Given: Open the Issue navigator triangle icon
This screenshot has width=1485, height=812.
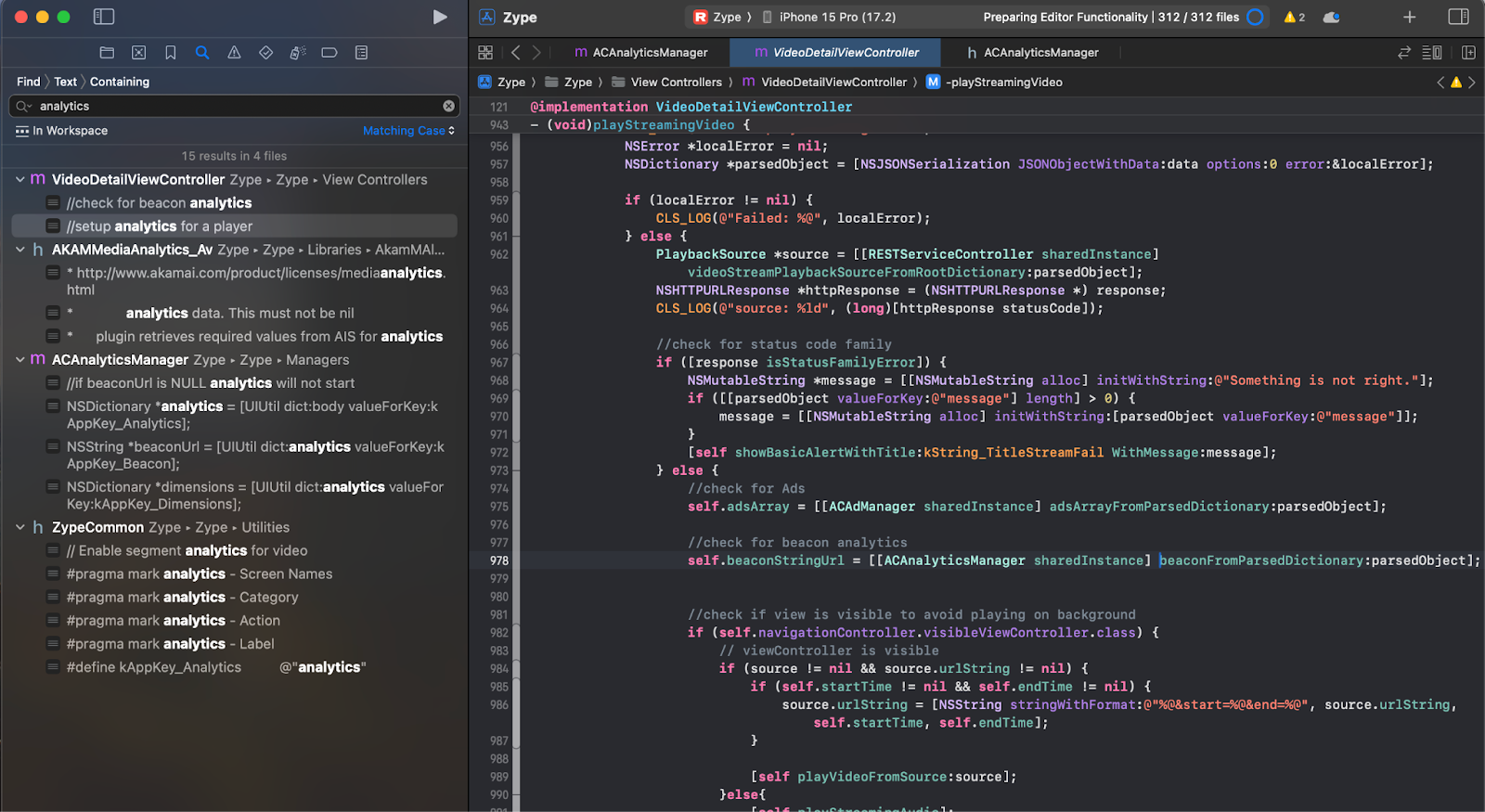Looking at the screenshot, I should (x=234, y=53).
